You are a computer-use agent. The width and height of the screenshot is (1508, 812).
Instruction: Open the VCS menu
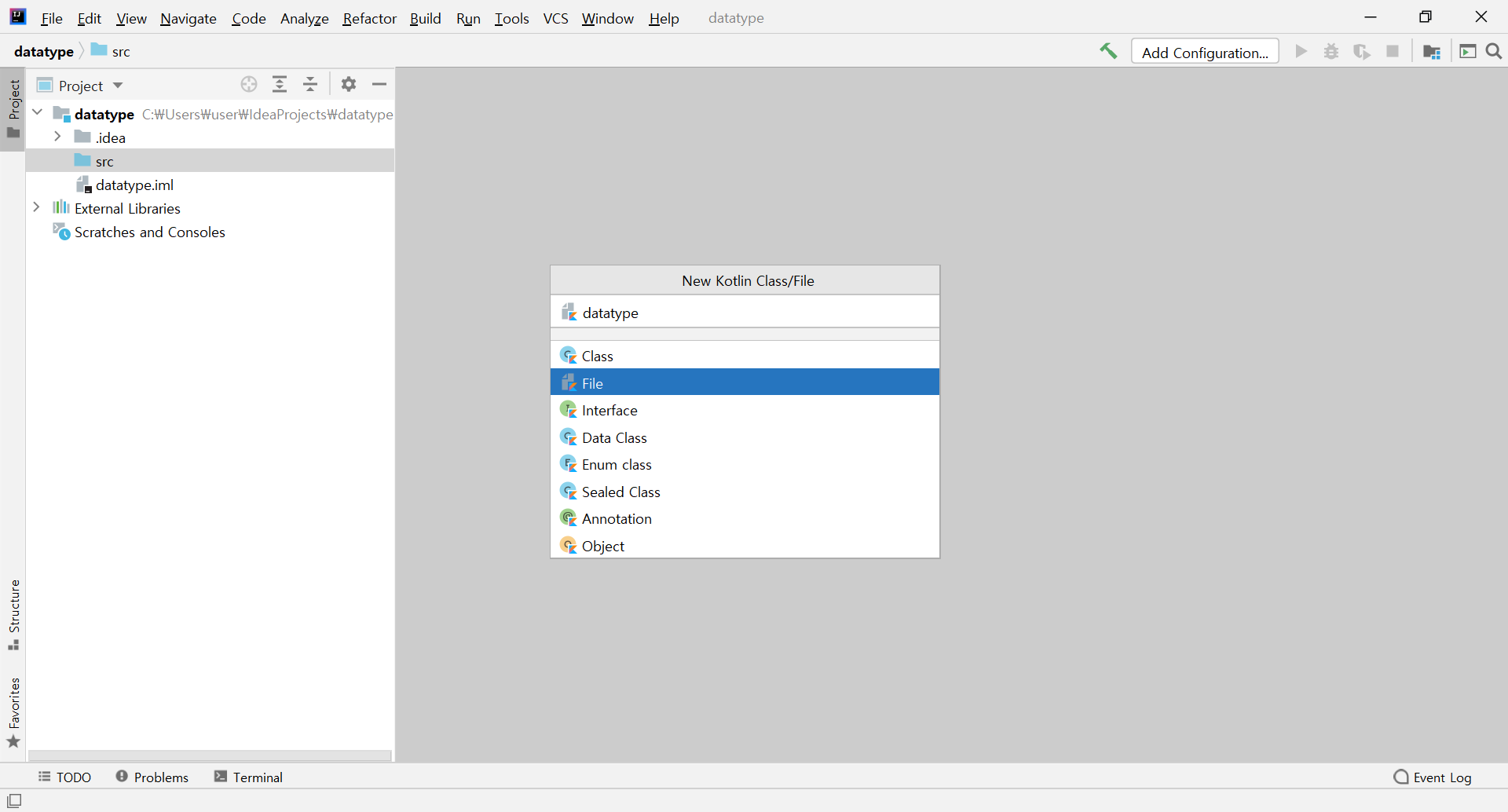(x=555, y=18)
